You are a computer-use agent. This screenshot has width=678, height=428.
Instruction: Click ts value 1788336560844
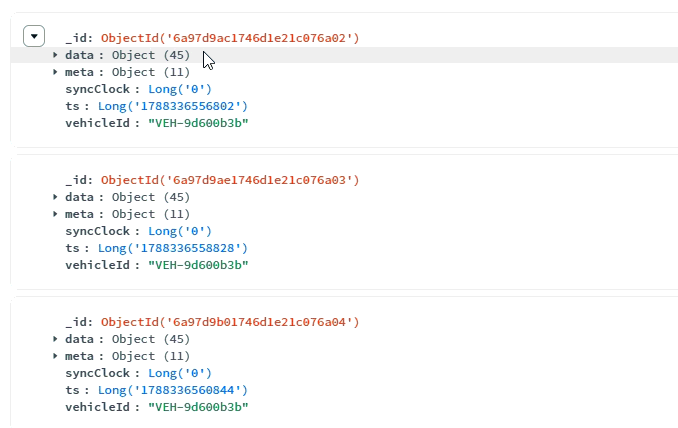point(173,390)
